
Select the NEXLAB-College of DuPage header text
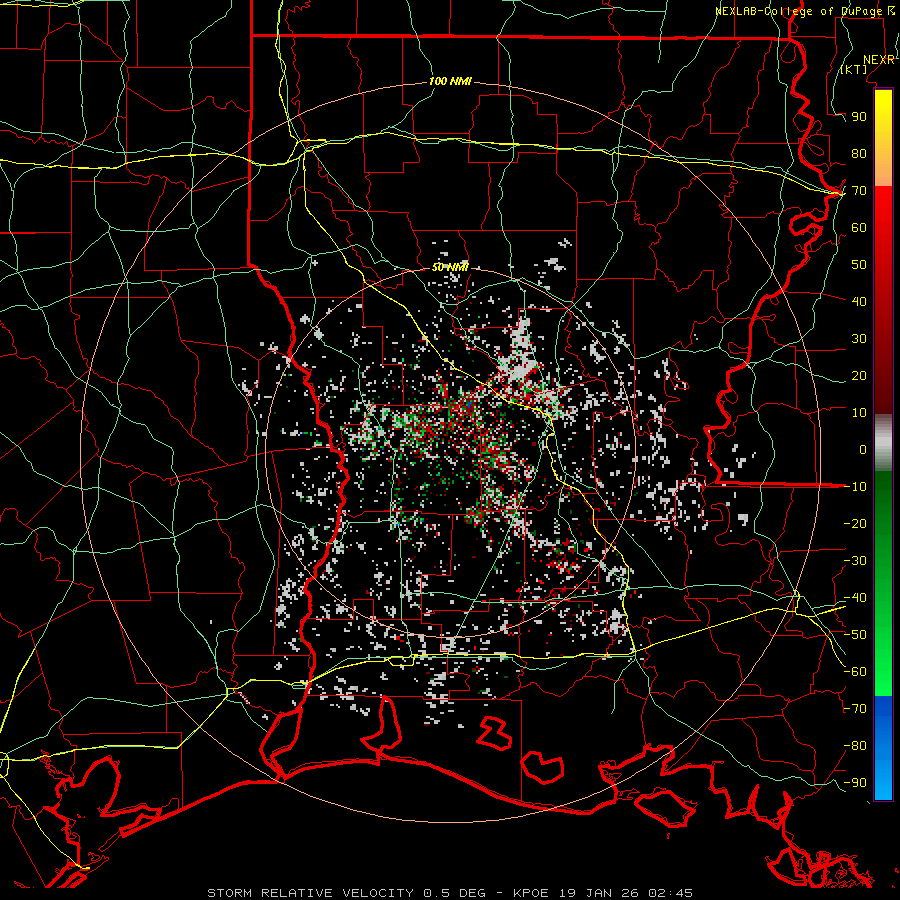click(x=804, y=11)
